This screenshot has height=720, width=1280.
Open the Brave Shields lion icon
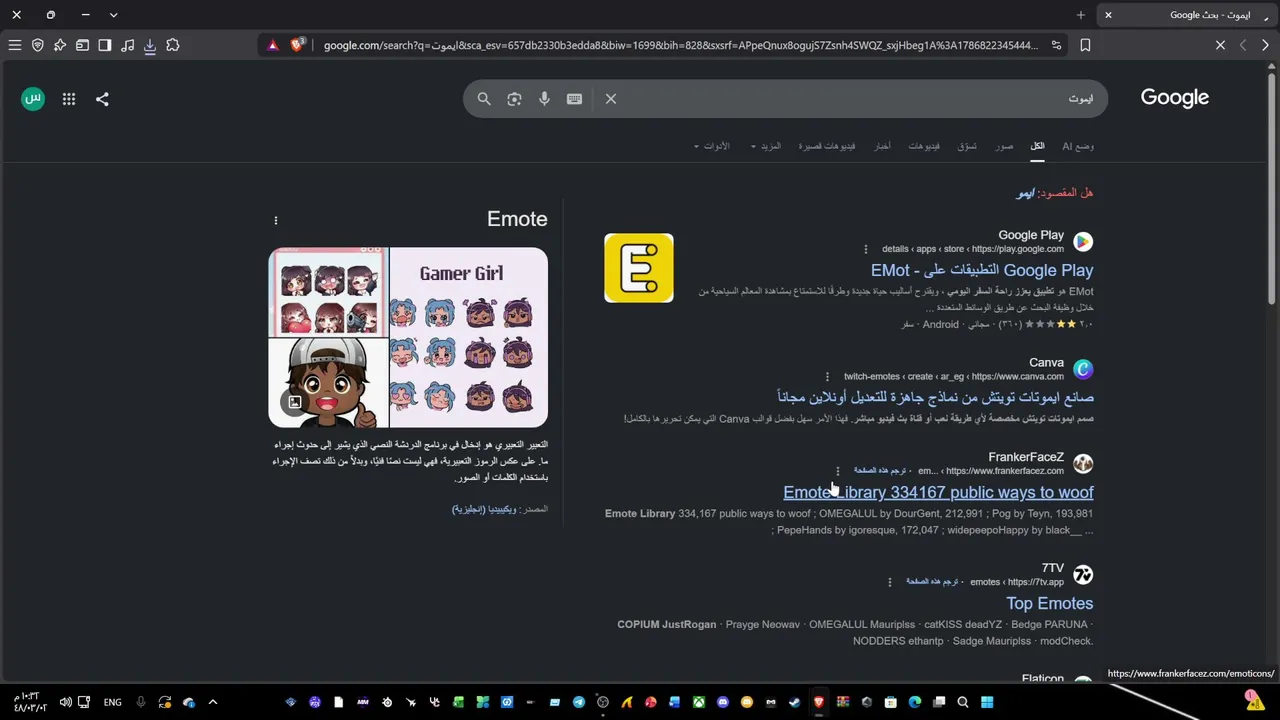tap(297, 45)
